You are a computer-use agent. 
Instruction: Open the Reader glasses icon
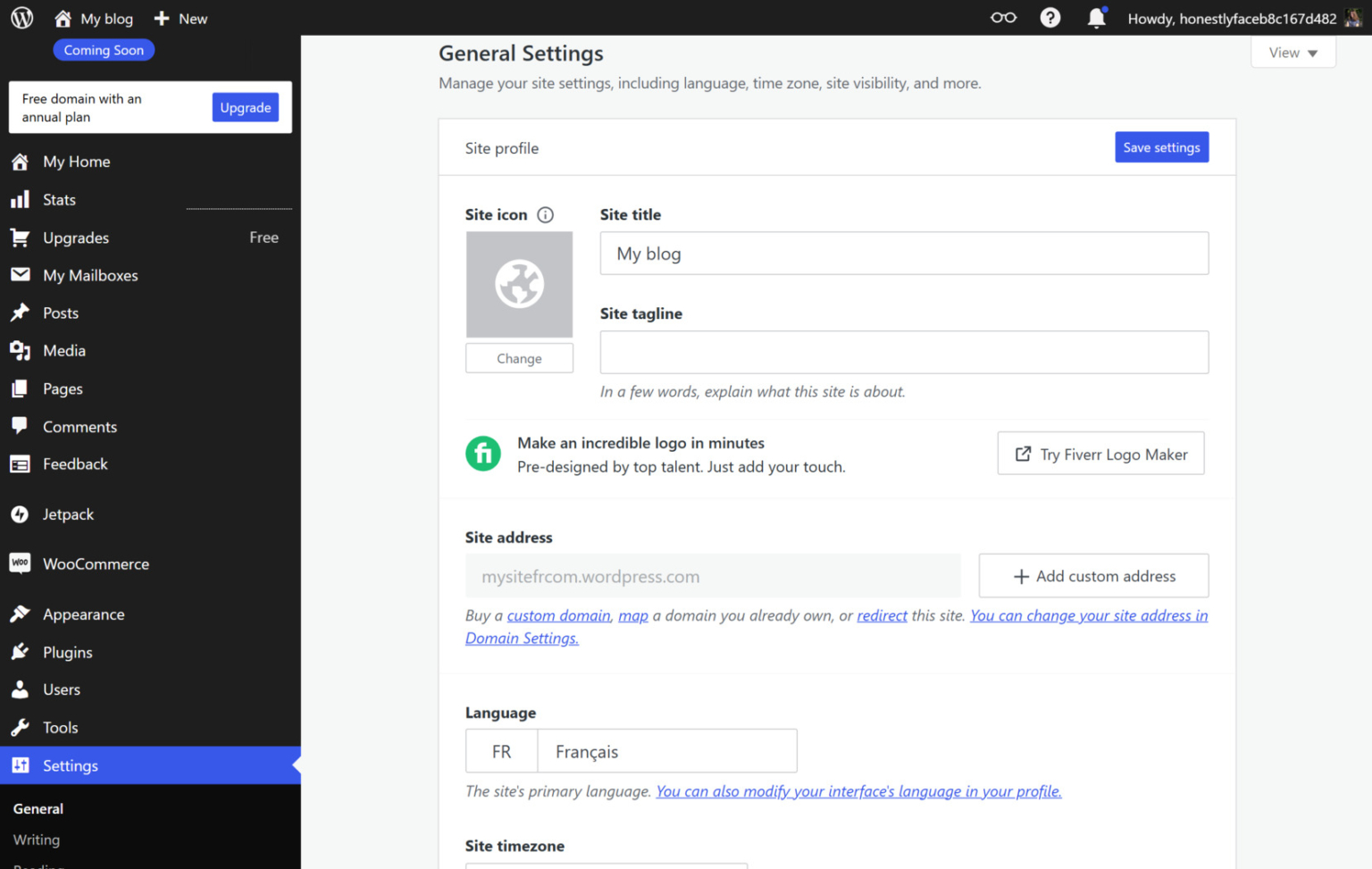tap(1002, 17)
